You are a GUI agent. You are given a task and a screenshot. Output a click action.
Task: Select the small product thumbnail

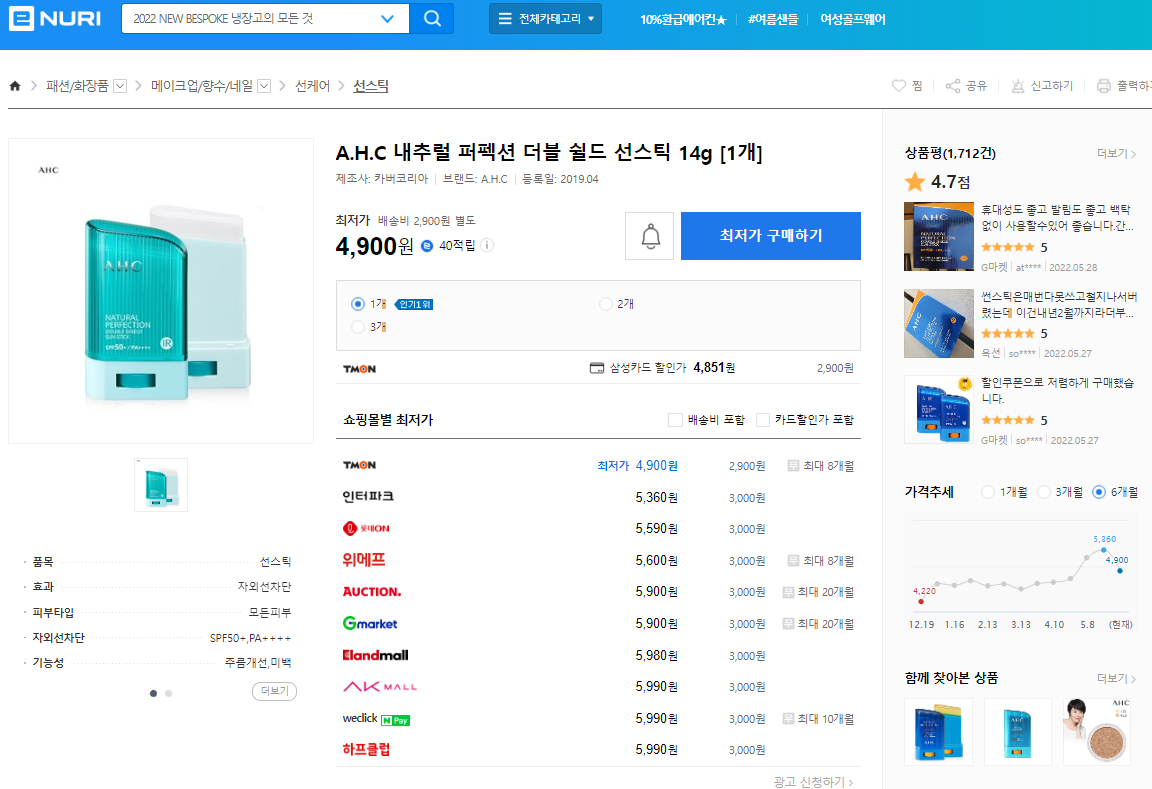[x=161, y=485]
